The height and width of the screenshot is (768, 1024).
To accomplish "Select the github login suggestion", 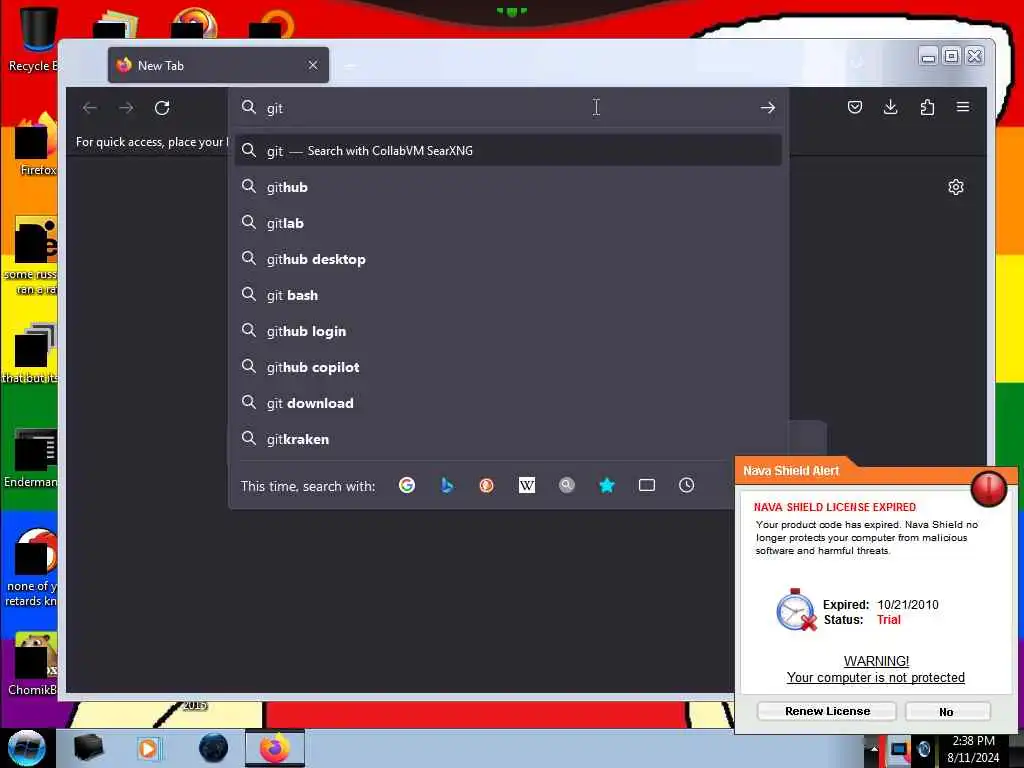I will (x=508, y=331).
